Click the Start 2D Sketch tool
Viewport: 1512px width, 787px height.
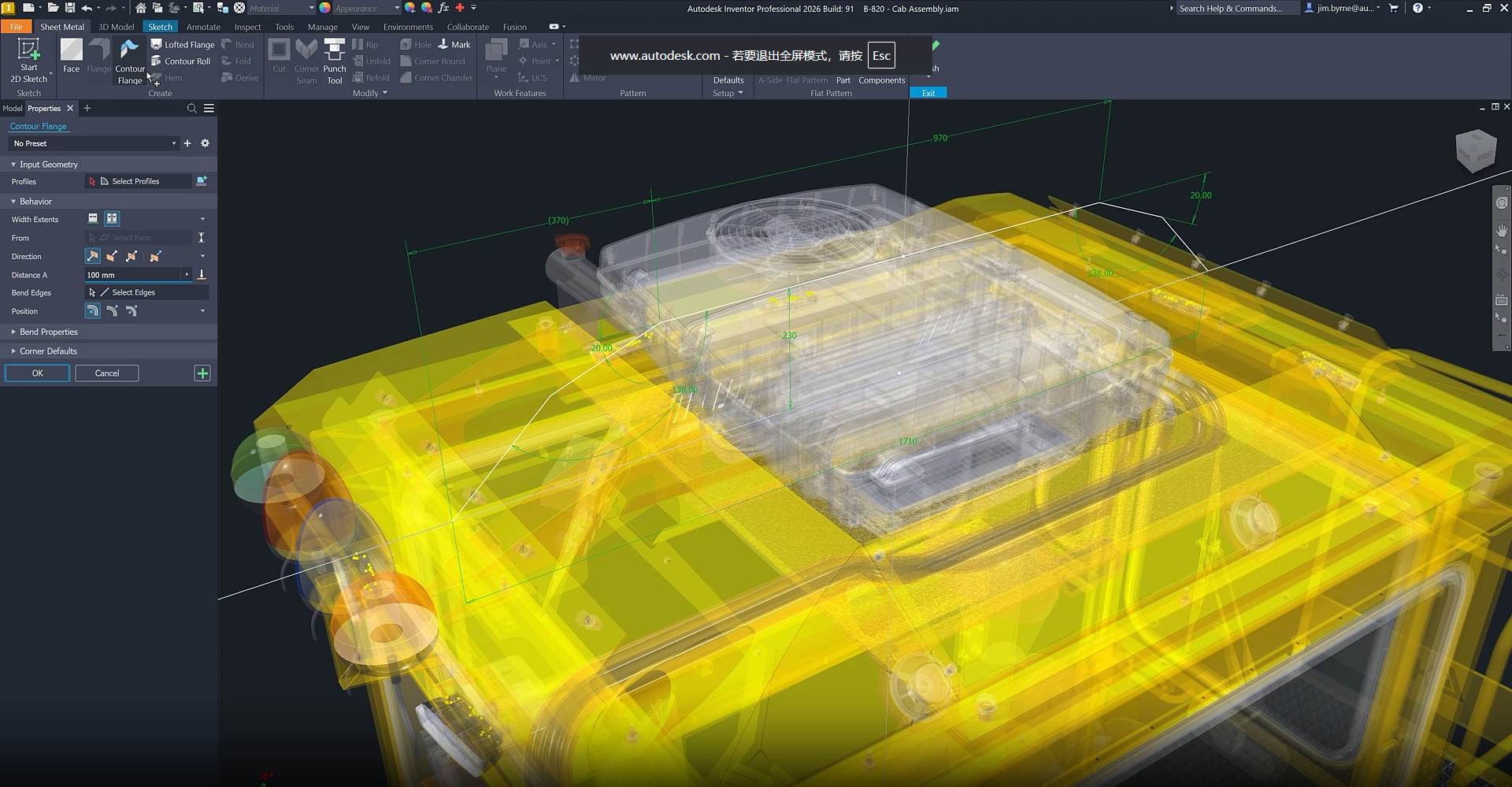[x=29, y=60]
